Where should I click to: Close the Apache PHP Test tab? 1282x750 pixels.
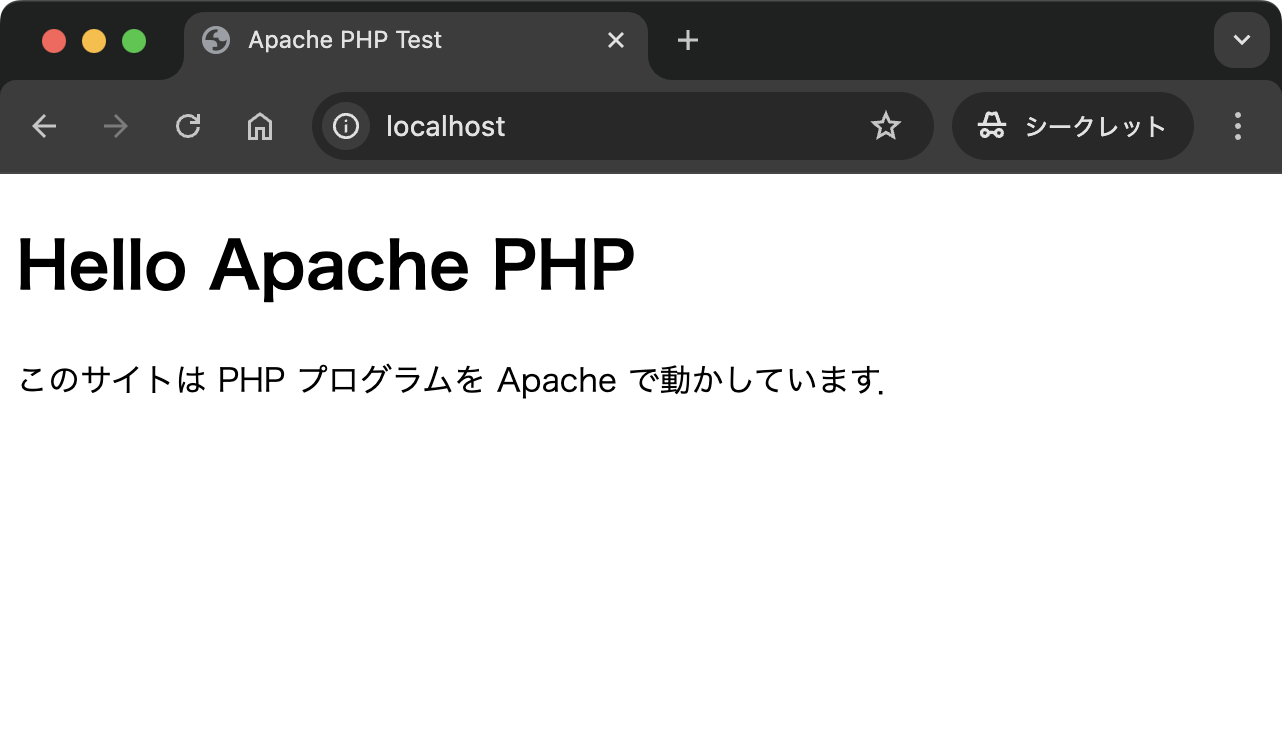[x=616, y=40]
